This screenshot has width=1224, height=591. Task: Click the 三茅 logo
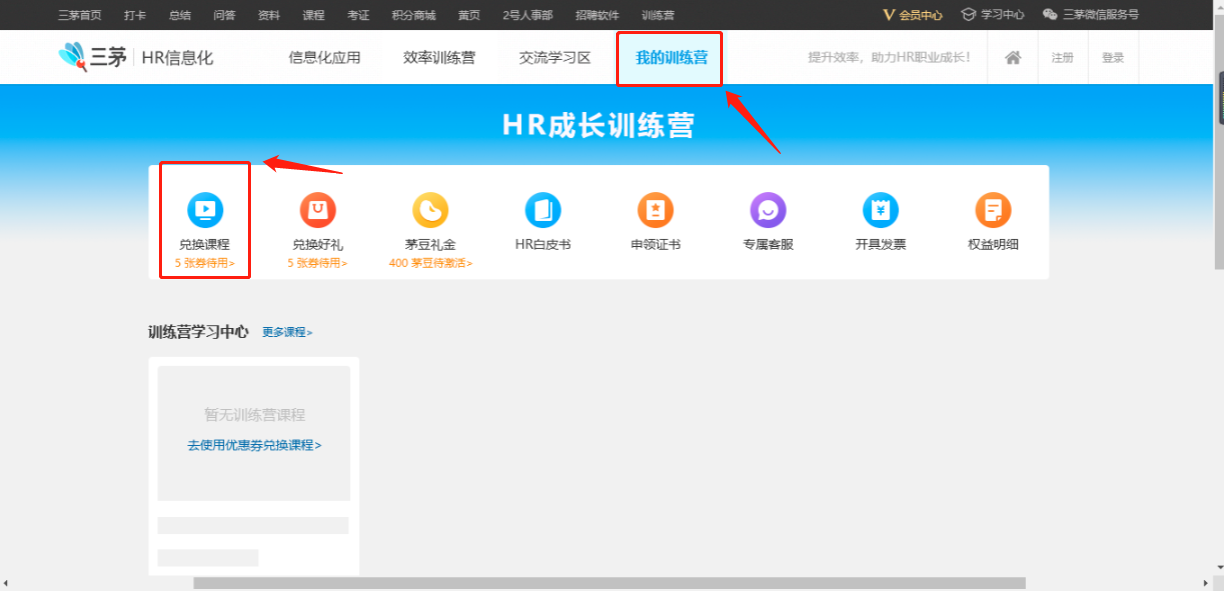coord(93,57)
